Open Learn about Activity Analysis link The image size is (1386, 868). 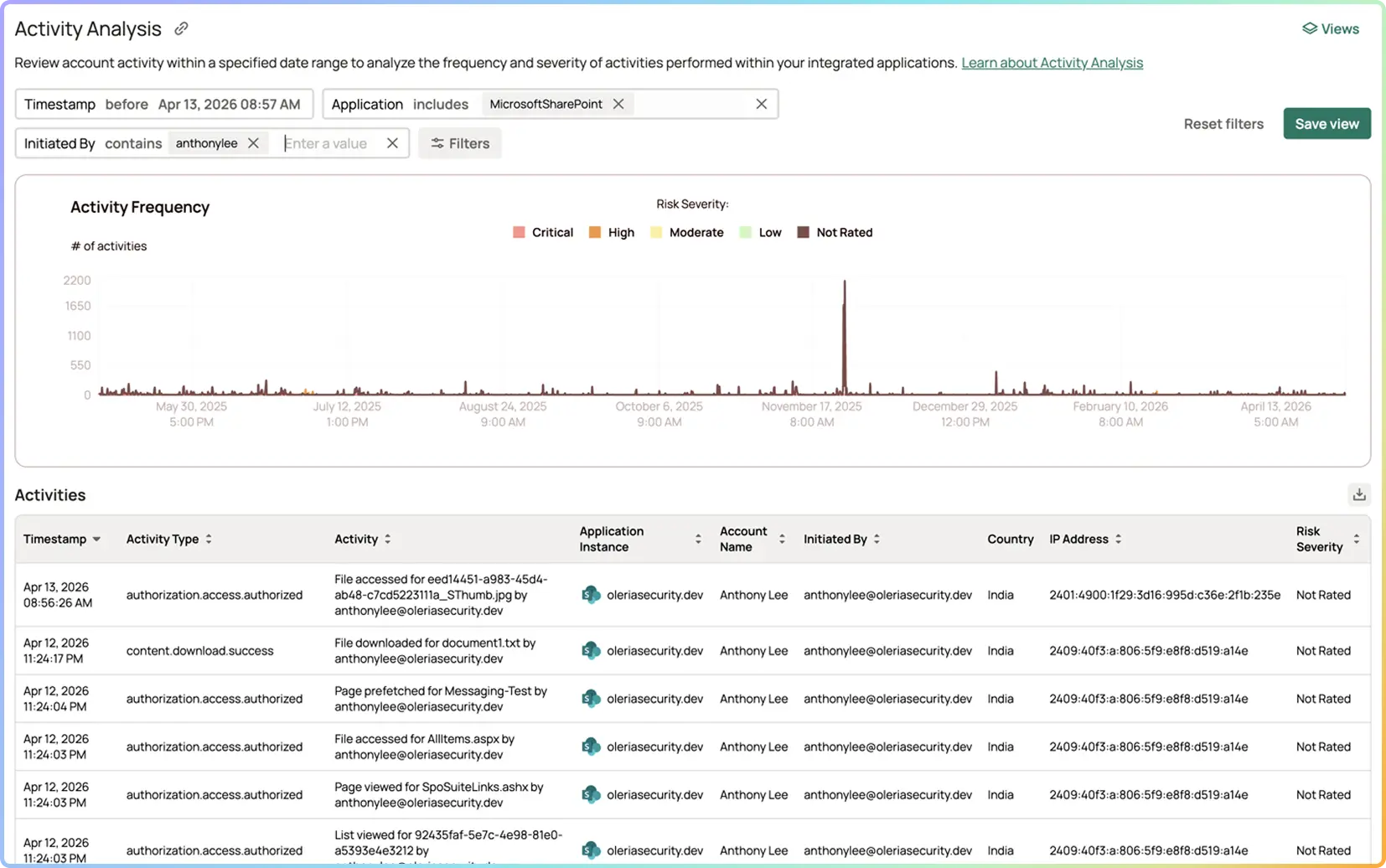click(1052, 63)
